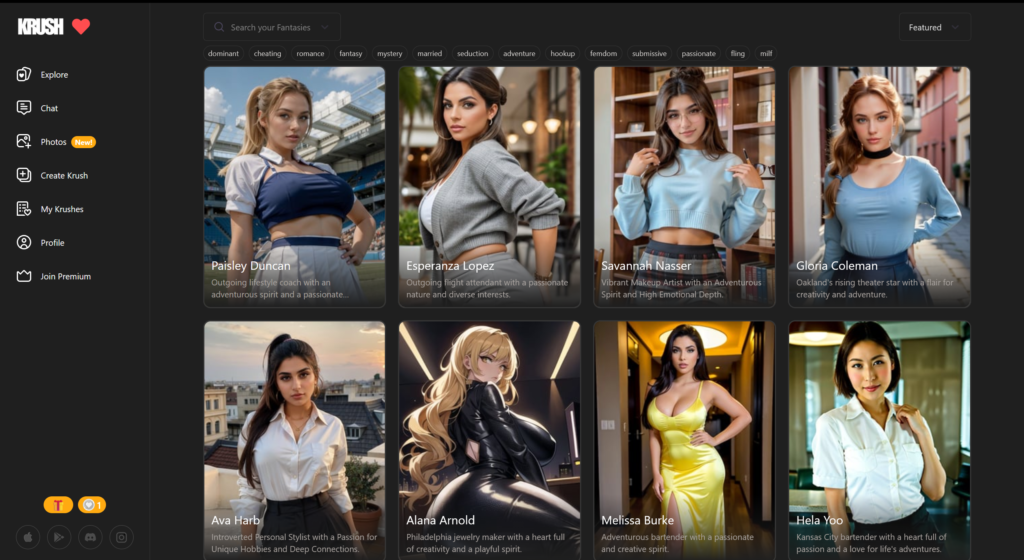Click the red heart logo icon
This screenshot has height=560, width=1024.
point(81,27)
